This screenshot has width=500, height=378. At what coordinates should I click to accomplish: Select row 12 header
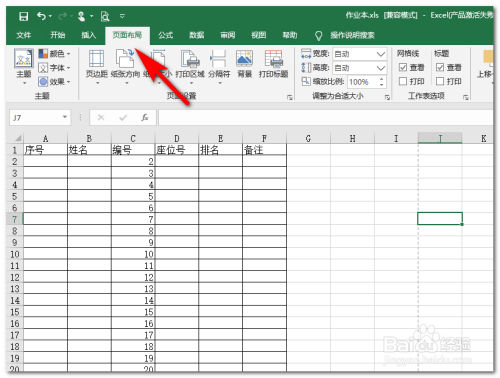pos(15,277)
